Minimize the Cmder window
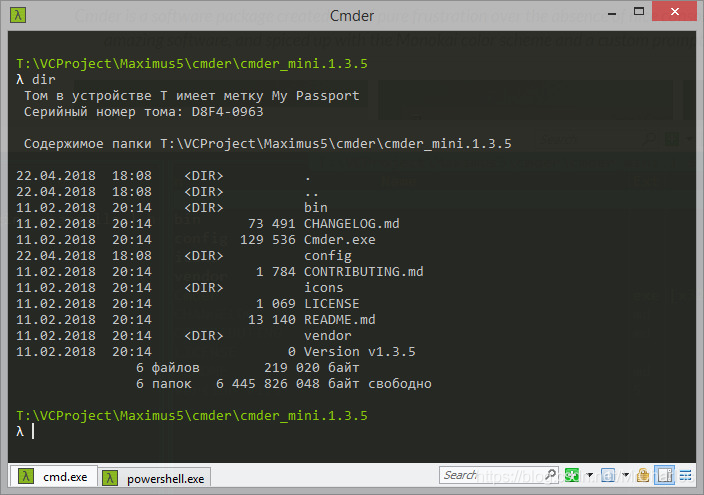Image resolution: width=704 pixels, height=495 pixels. (612, 13)
